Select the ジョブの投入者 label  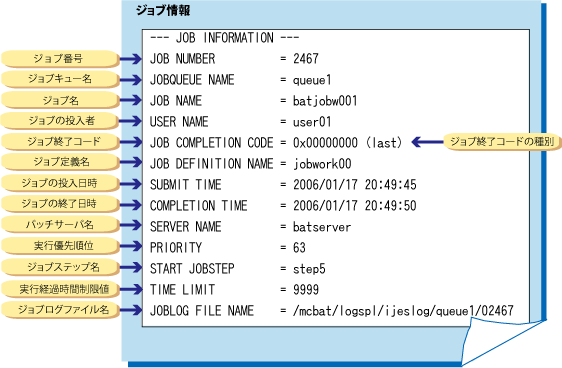[x=59, y=121]
